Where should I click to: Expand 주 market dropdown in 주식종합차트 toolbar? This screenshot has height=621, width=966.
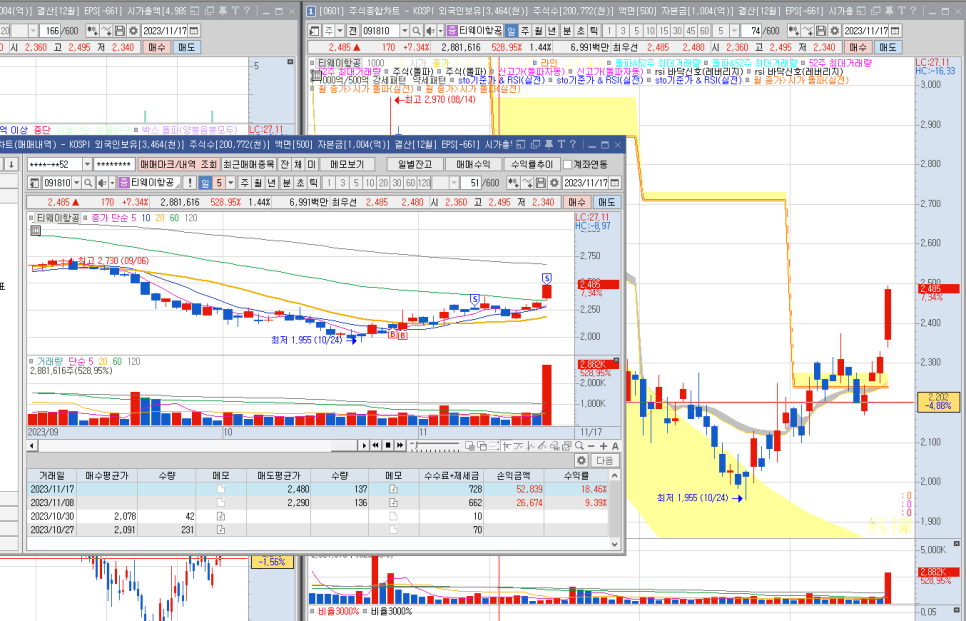(x=340, y=31)
